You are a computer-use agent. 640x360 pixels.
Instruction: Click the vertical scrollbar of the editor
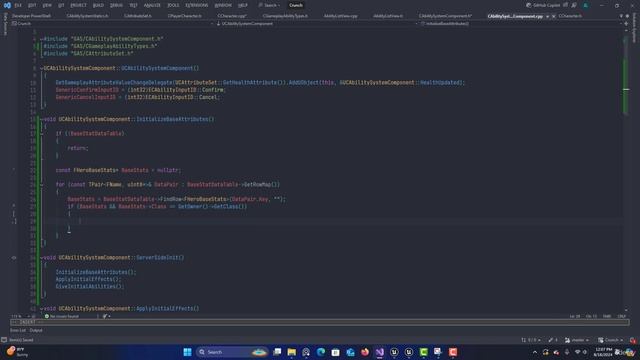point(626,171)
